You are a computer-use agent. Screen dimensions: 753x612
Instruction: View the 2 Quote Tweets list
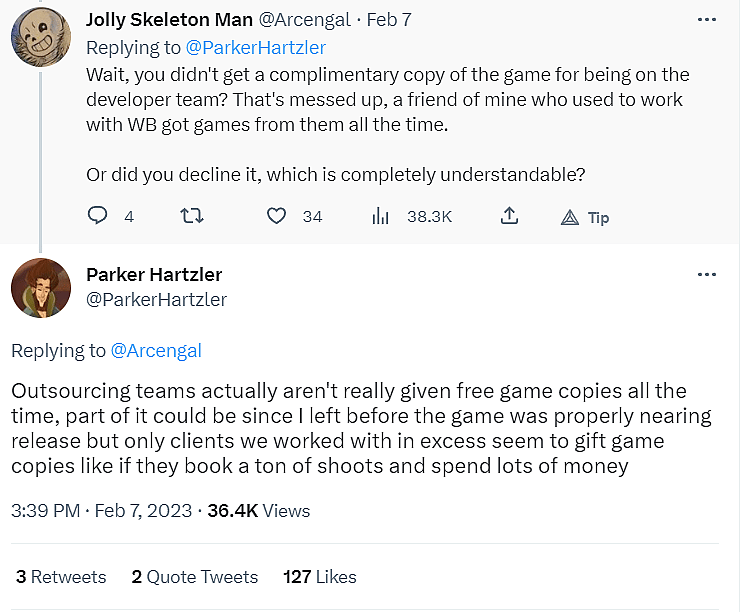click(195, 577)
